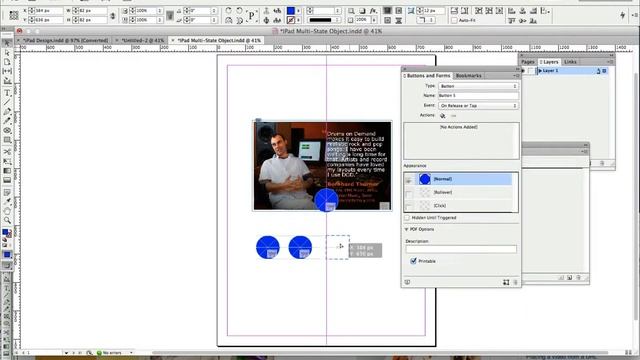Select the Line tool
The image size is (640, 360).
7,102
